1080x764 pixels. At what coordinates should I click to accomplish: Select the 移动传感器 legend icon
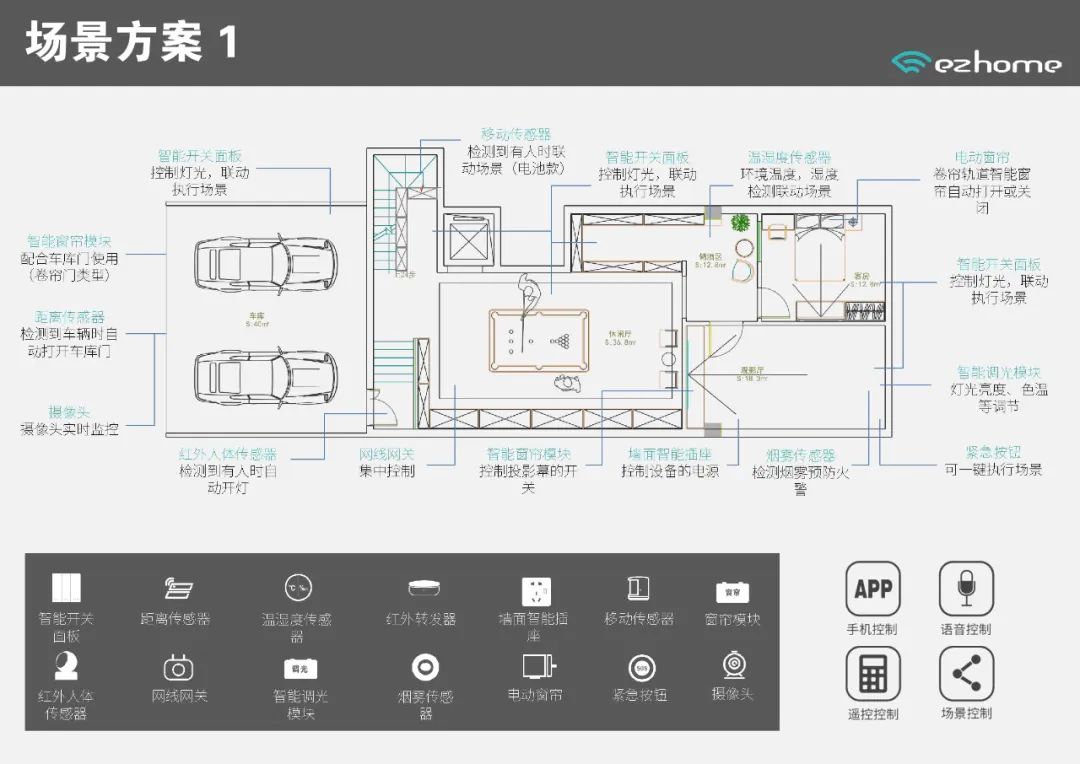[639, 588]
